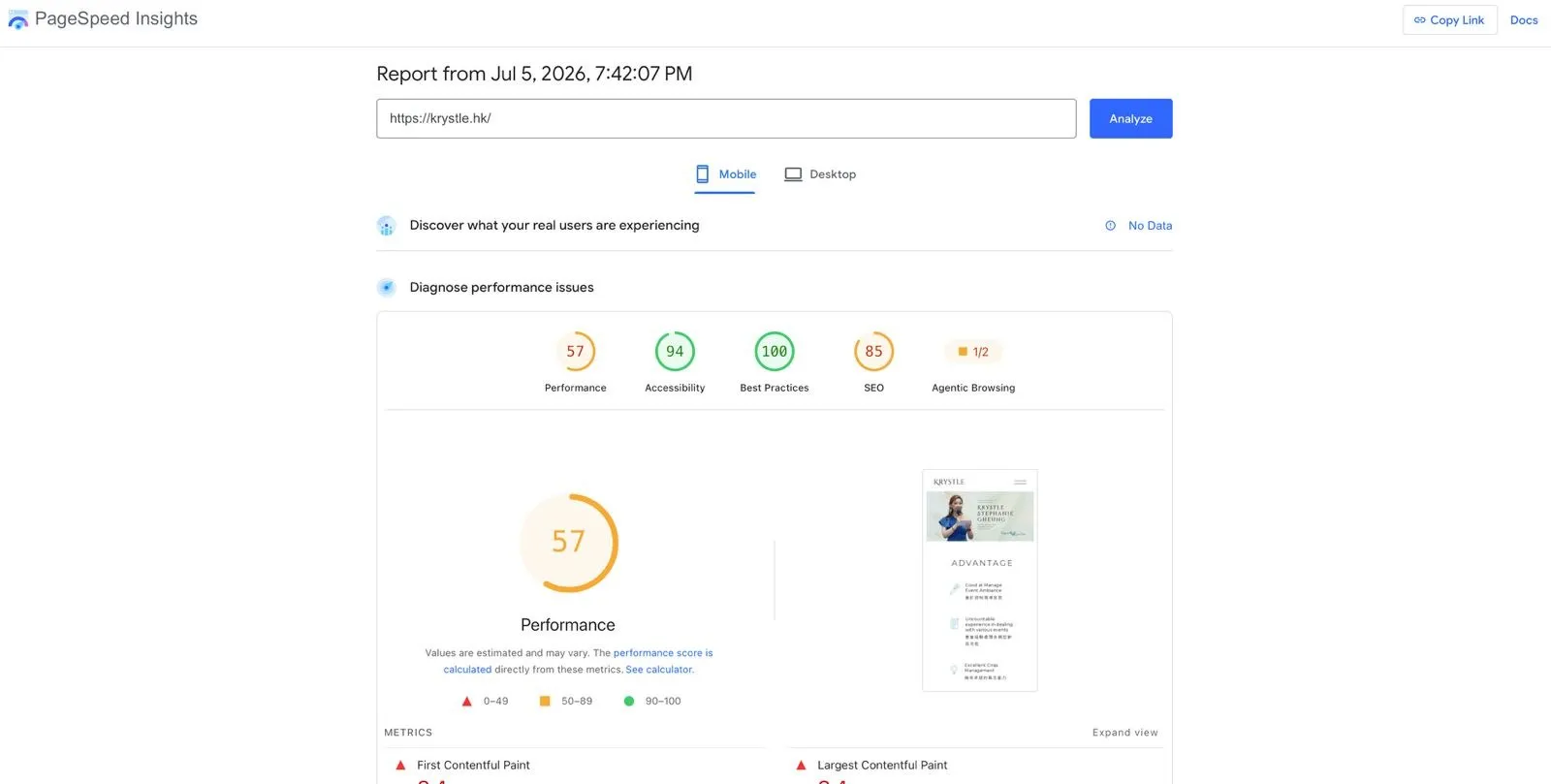Select the SEO score gauge 85
Screen dimensions: 1551x784
pyautogui.click(x=873, y=351)
